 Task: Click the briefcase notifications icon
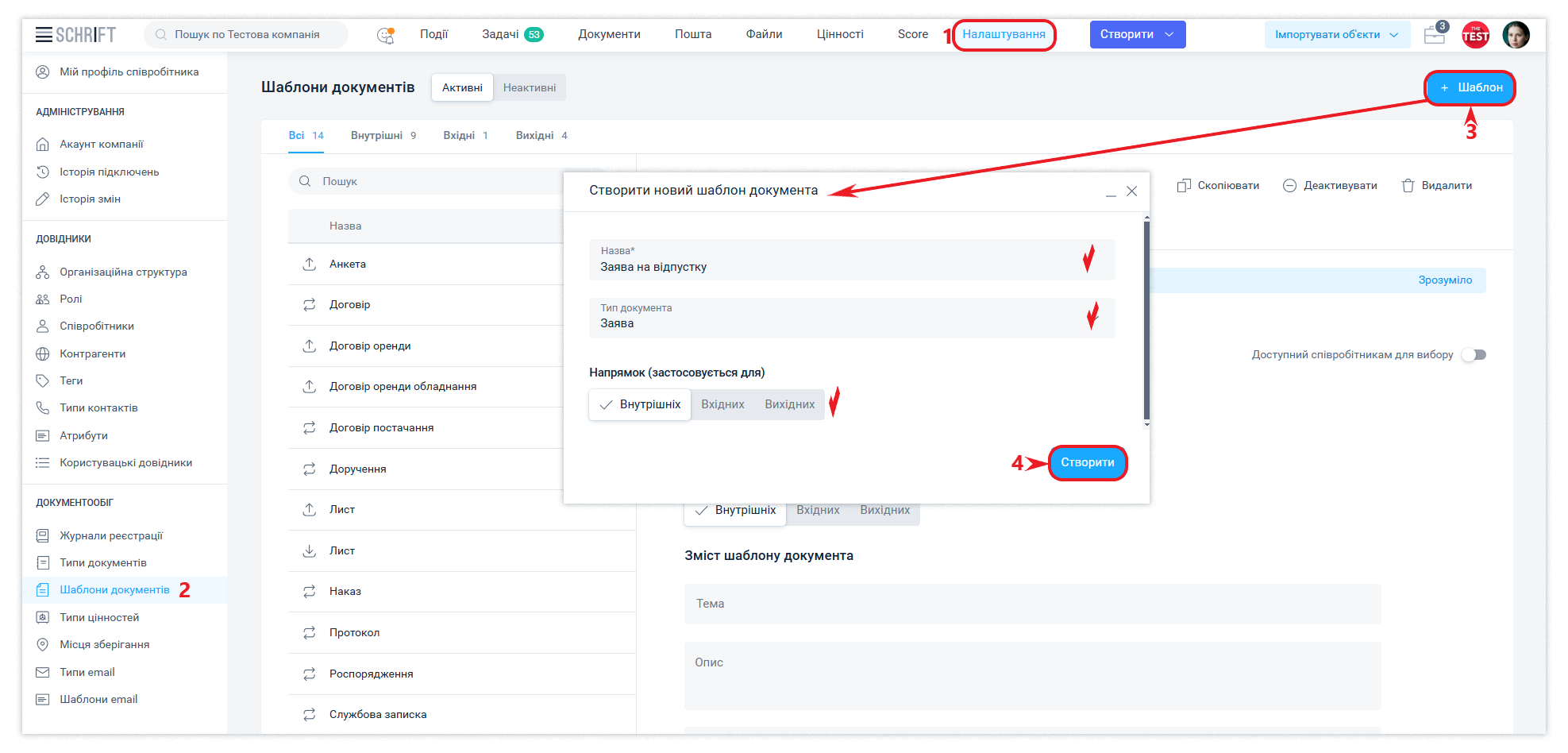(x=1434, y=35)
